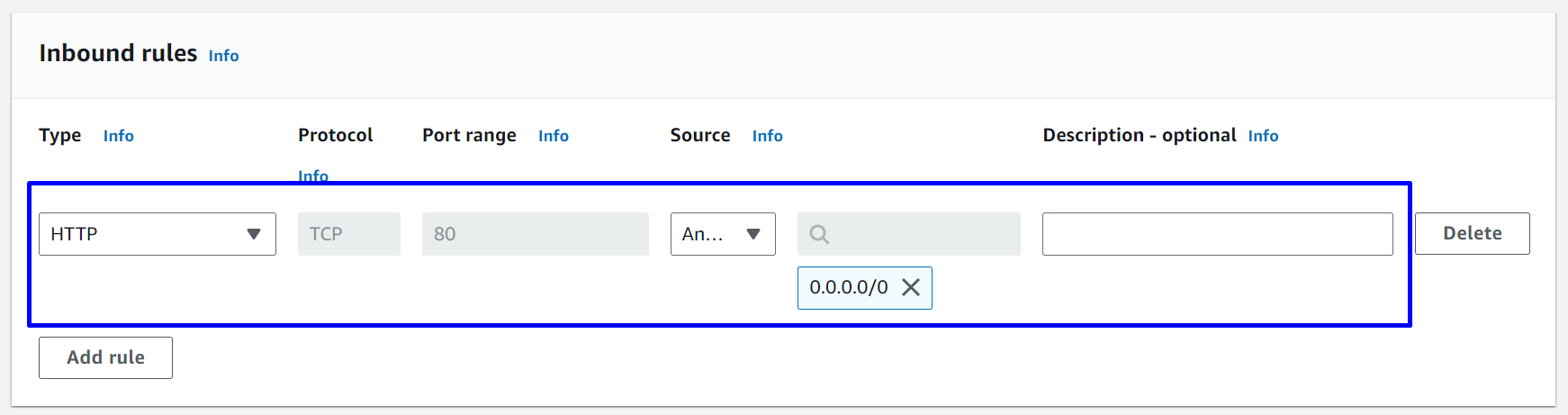Viewport: 1568px width, 415px height.
Task: Click the magnifier icon in source search
Action: coord(818,234)
